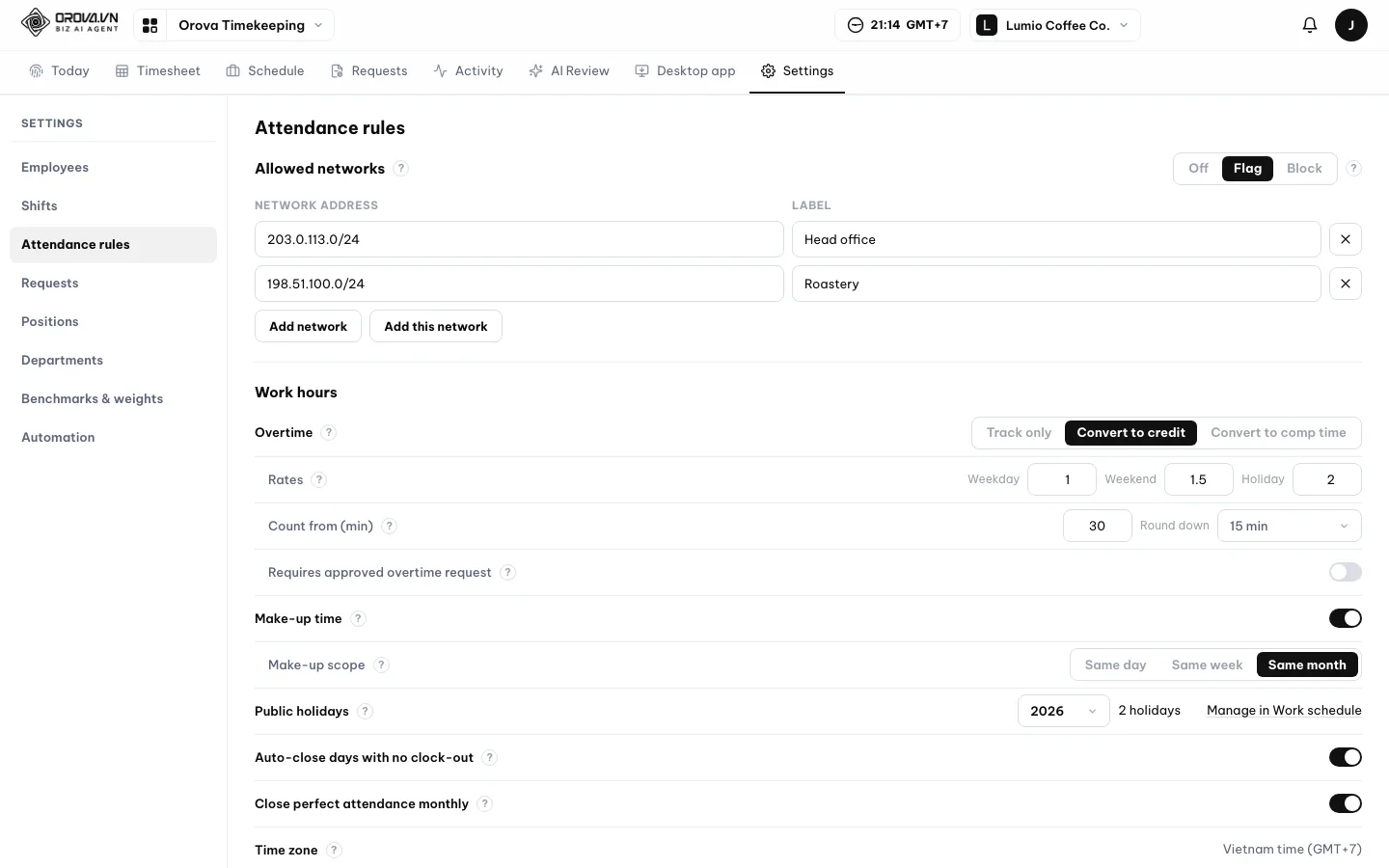The image size is (1389, 868).
Task: Show help for Auto-close days setting
Action: pyautogui.click(x=489, y=757)
